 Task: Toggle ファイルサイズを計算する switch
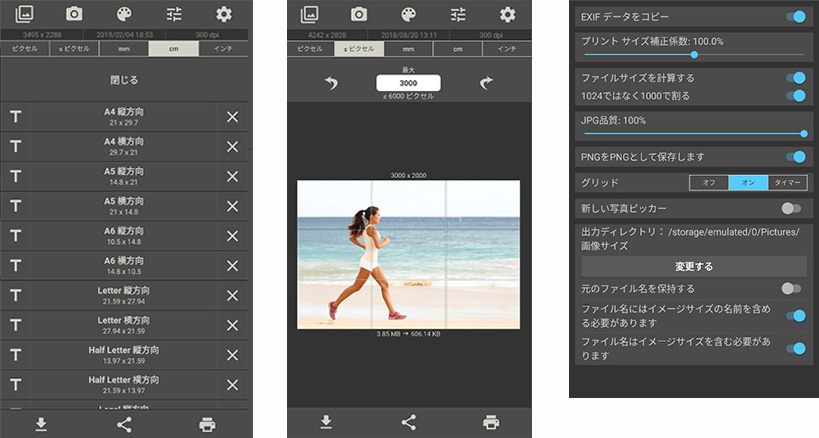point(796,78)
